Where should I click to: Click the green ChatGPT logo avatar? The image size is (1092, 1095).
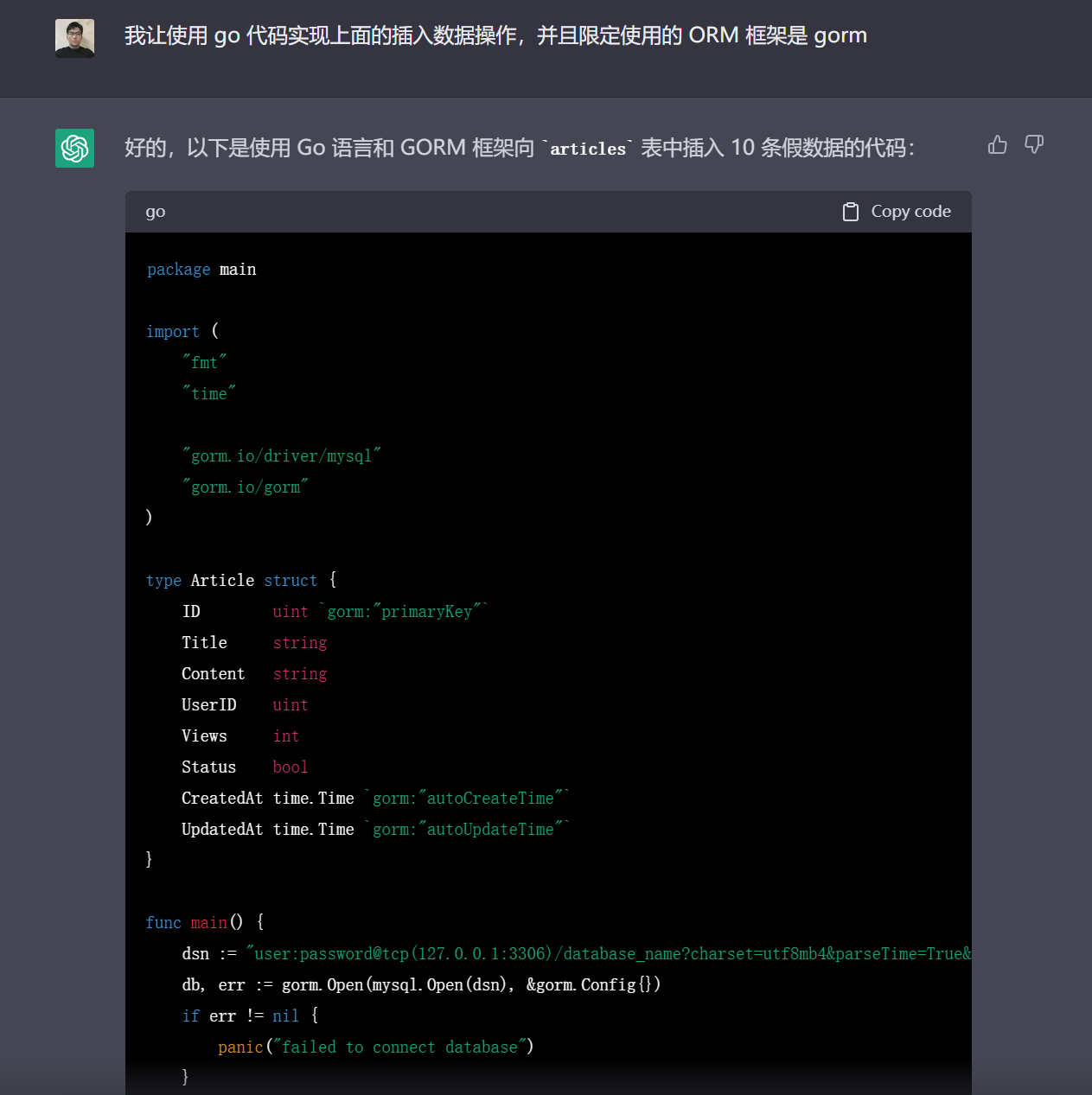[75, 148]
